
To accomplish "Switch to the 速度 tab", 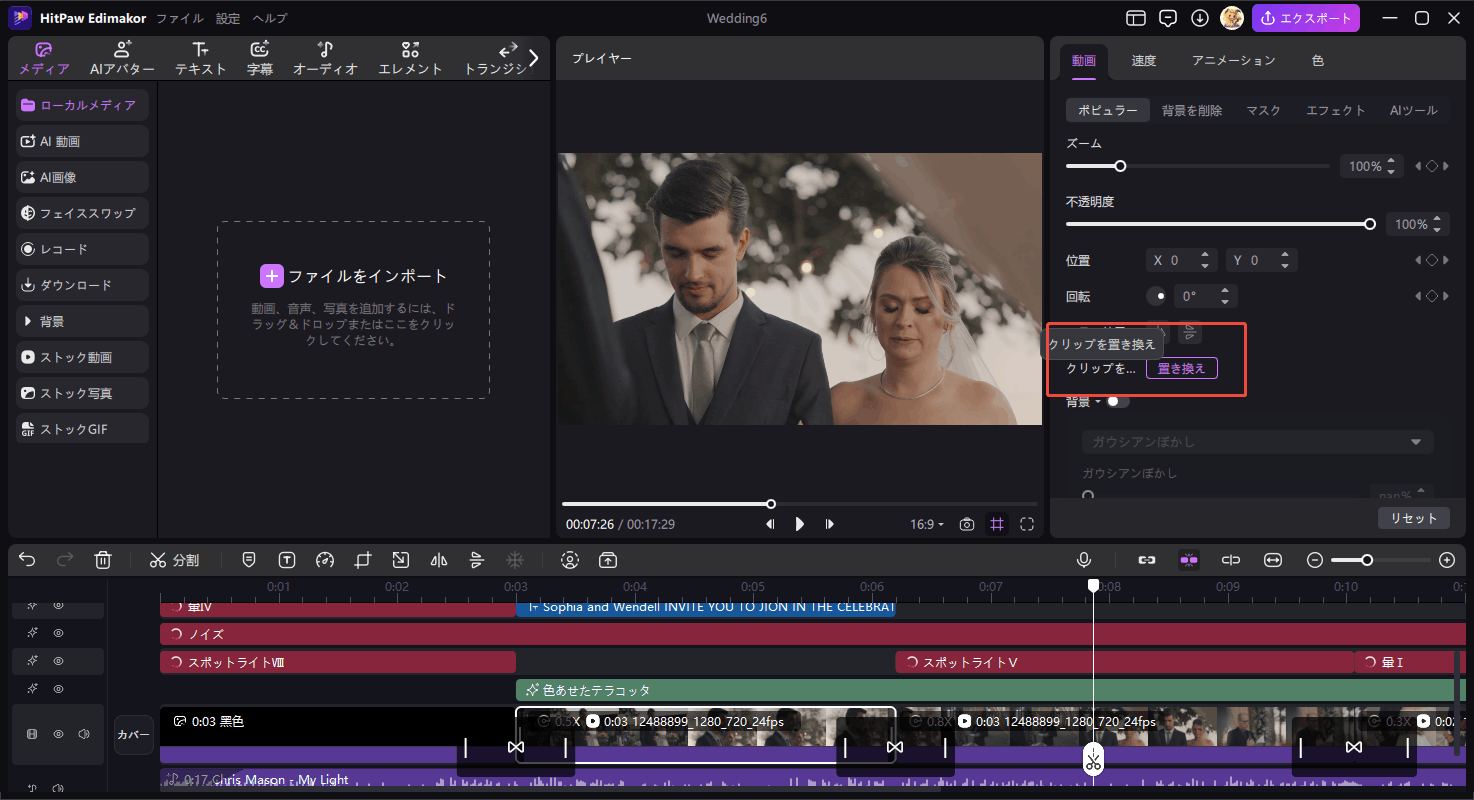I will (1144, 60).
